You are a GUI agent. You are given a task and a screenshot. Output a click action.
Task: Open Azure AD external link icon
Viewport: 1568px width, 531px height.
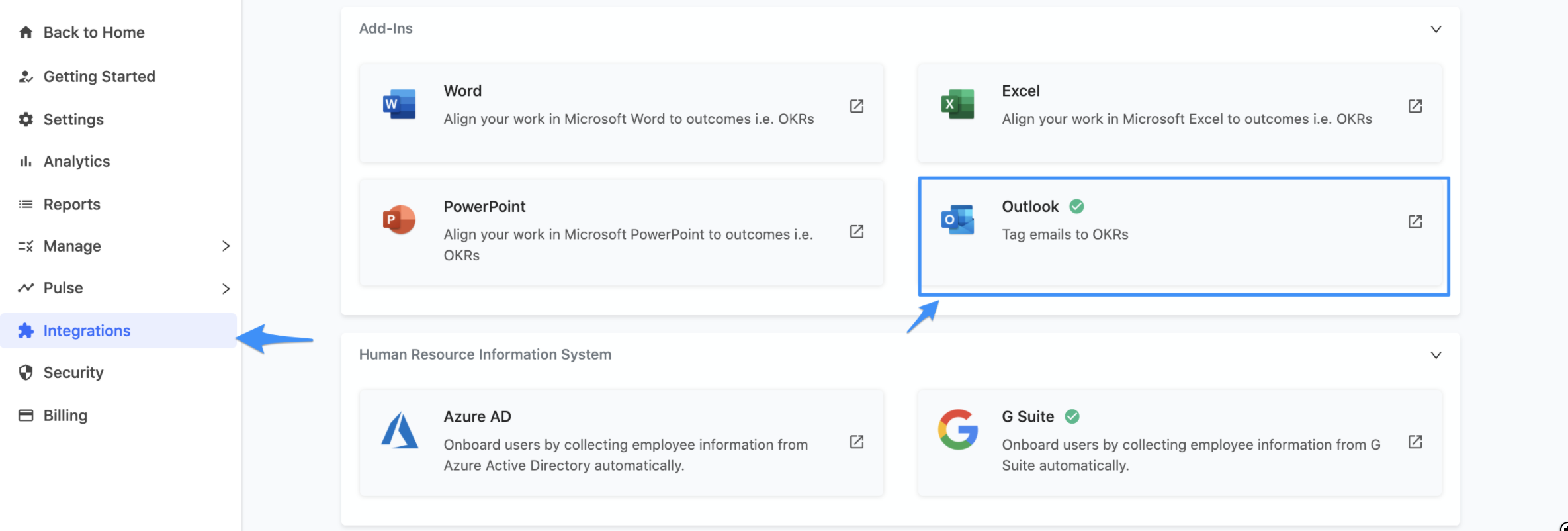(x=857, y=442)
